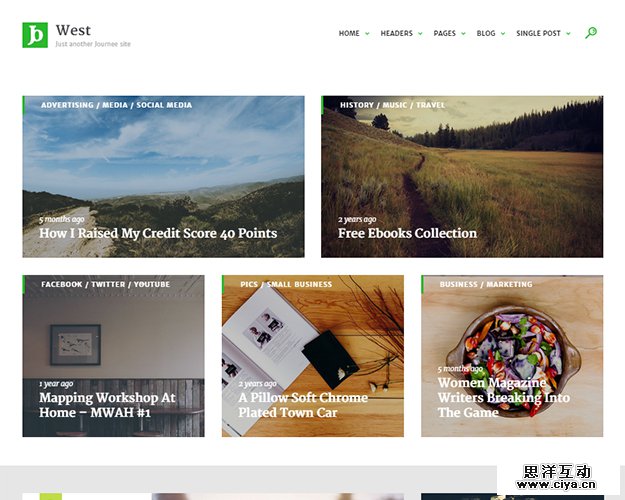Select the YOUTUBE category tag
Image resolution: width=625 pixels, height=500 pixels.
point(152,284)
